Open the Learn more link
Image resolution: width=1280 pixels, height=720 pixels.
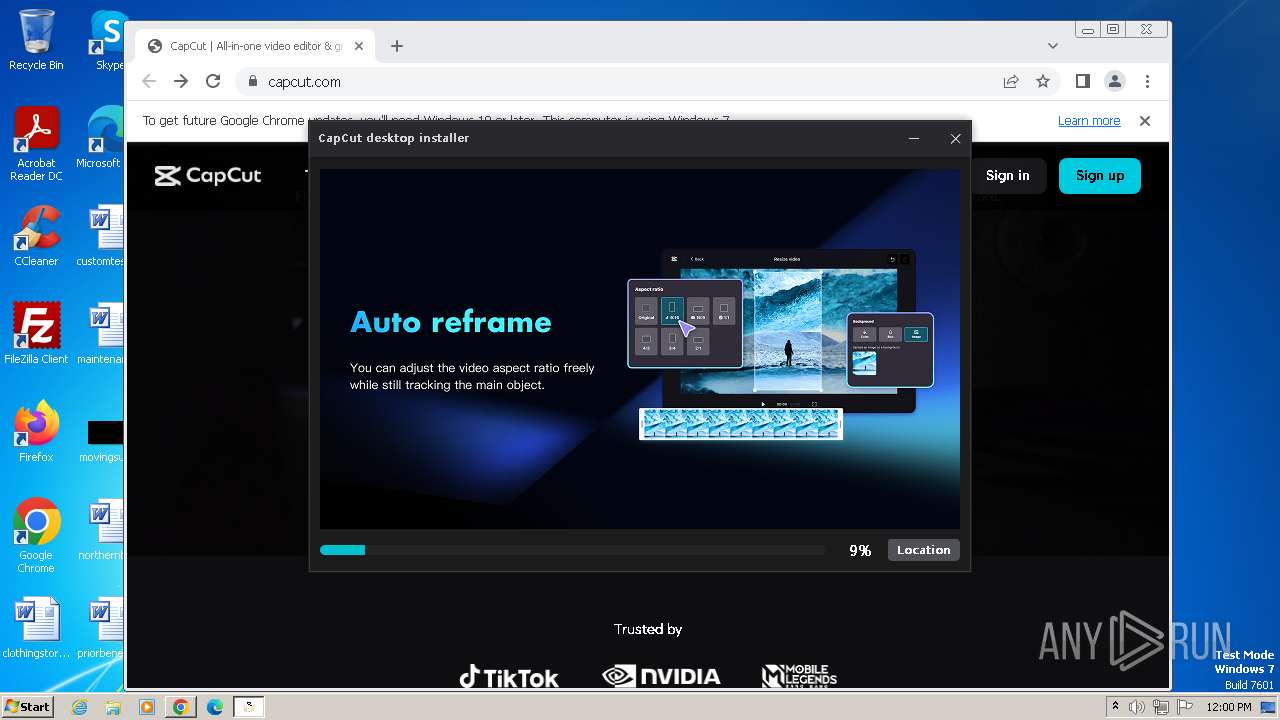[x=1089, y=120]
